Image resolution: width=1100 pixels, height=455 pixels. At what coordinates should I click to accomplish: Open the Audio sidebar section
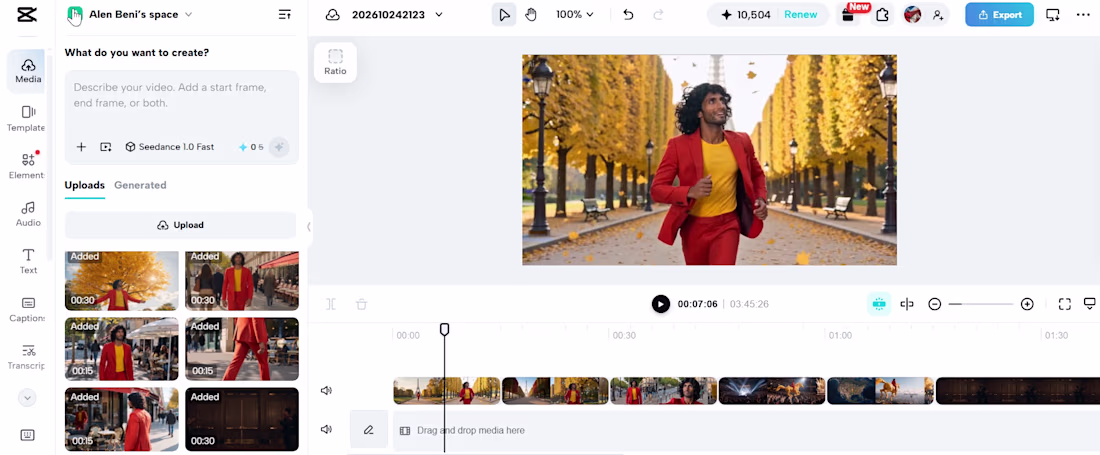[28, 214]
